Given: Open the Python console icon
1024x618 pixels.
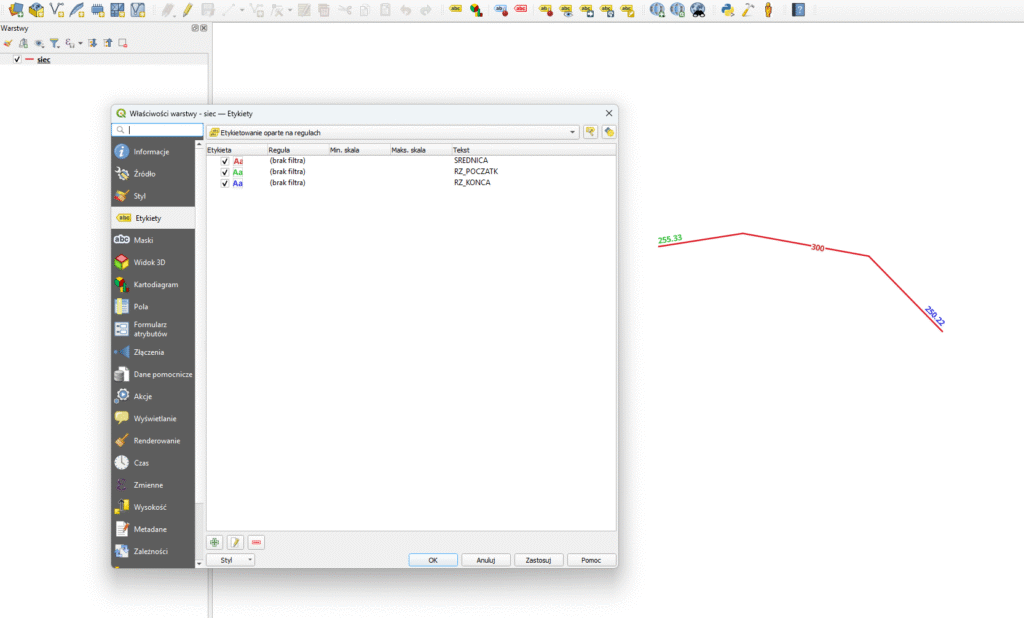Looking at the screenshot, I should 727,10.
